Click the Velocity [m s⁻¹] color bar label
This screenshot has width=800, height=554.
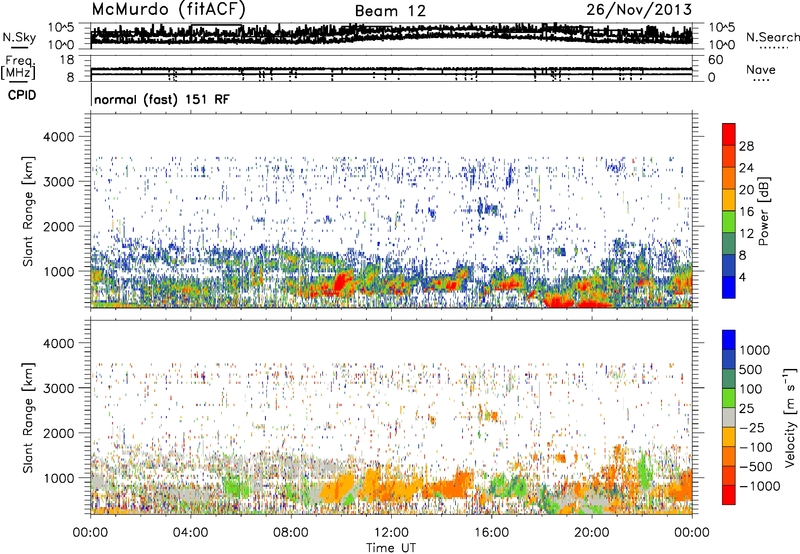[x=790, y=417]
